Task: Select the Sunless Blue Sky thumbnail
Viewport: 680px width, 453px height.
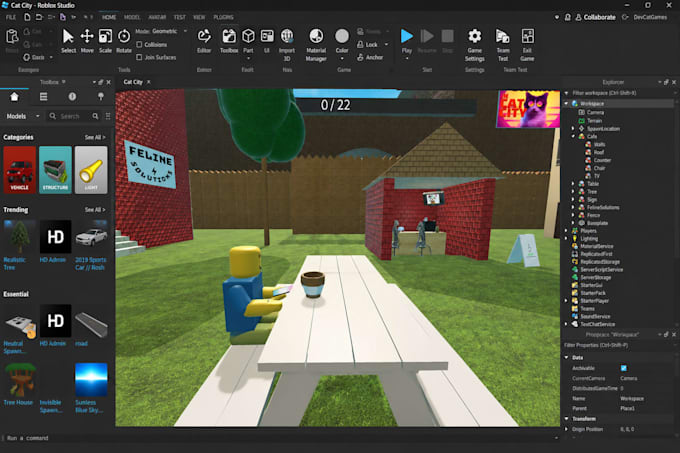Action: (x=91, y=380)
